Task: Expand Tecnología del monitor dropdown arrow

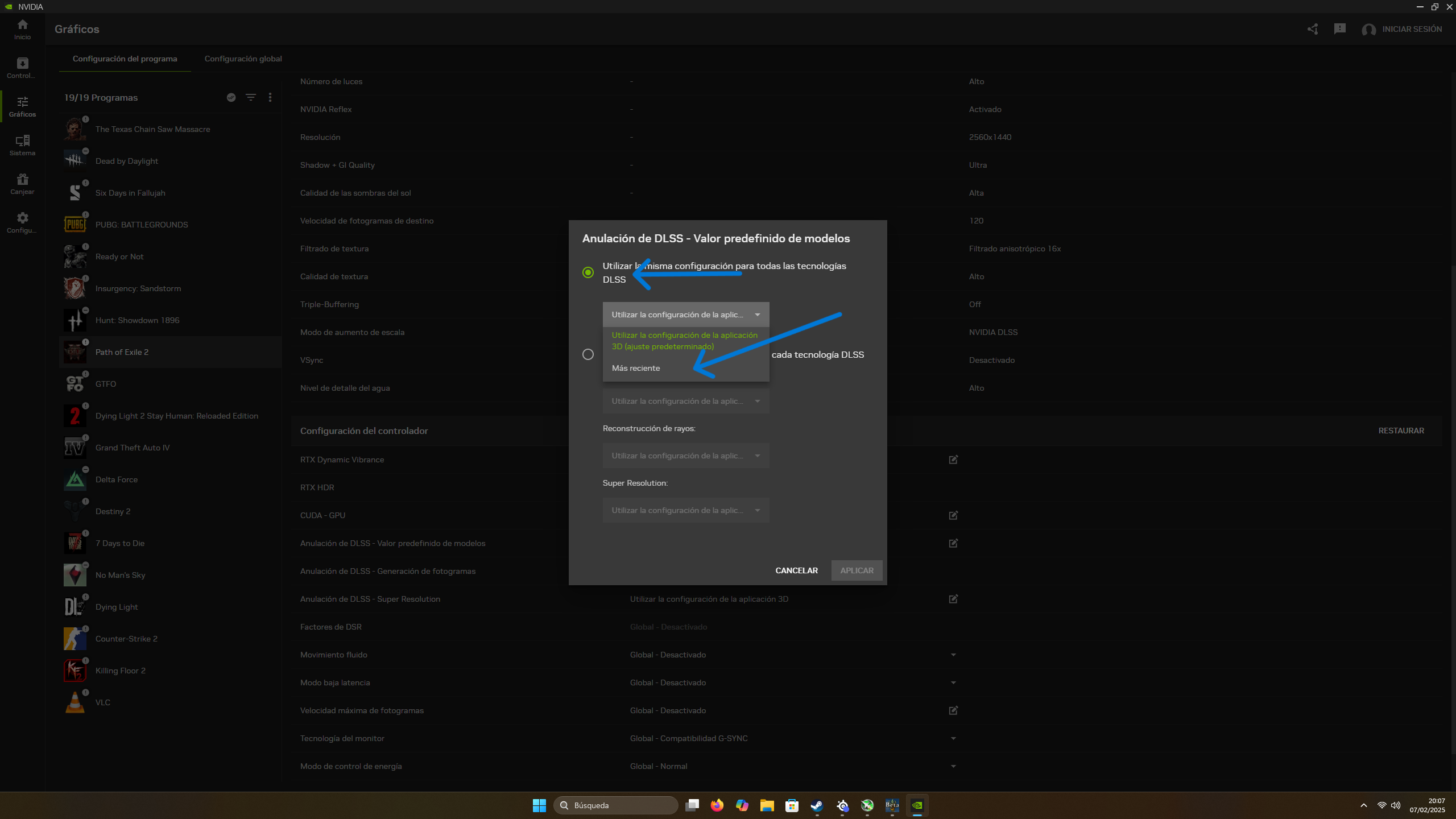Action: pos(953,738)
